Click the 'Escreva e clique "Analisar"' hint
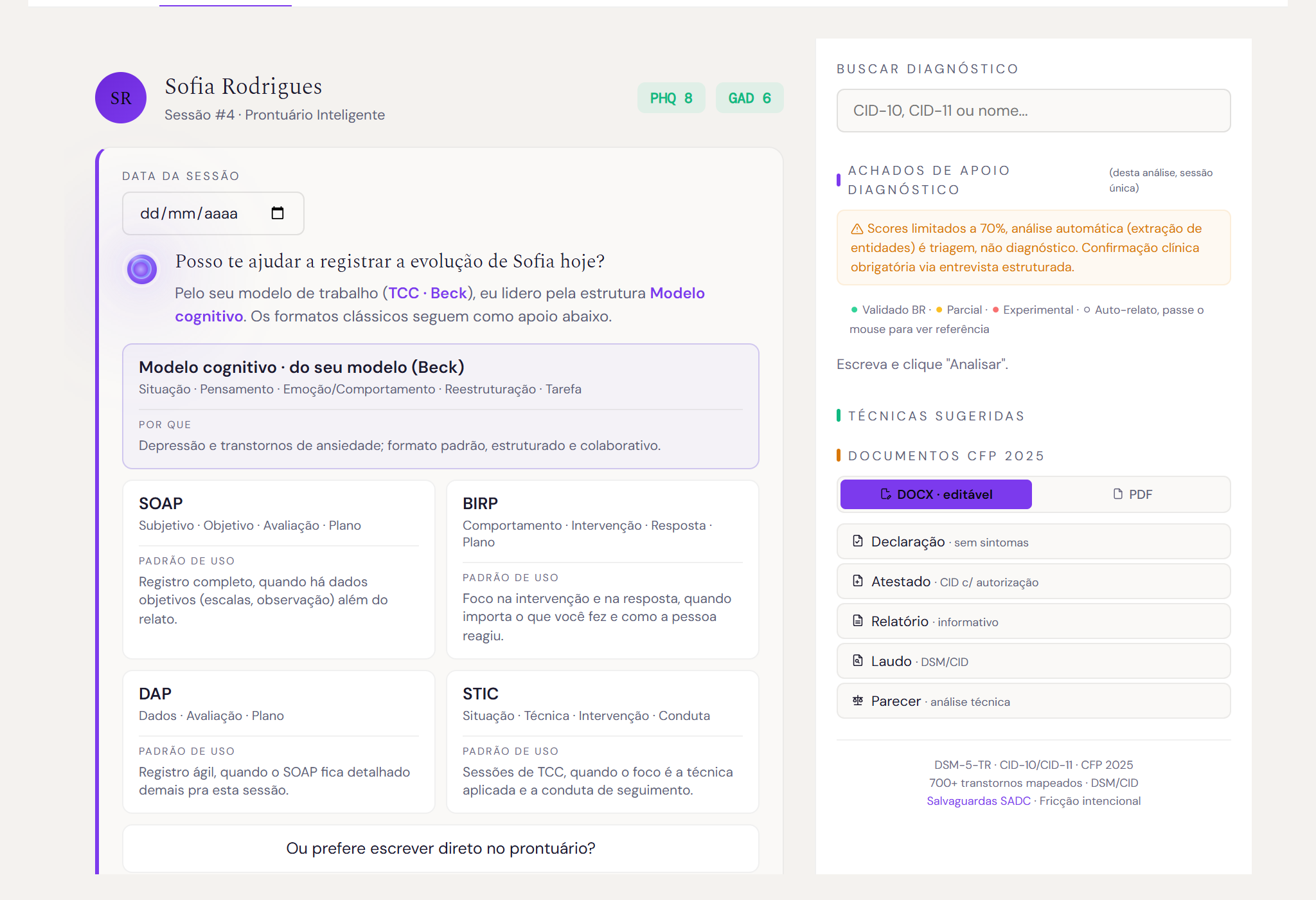The image size is (1316, 900). (x=922, y=364)
